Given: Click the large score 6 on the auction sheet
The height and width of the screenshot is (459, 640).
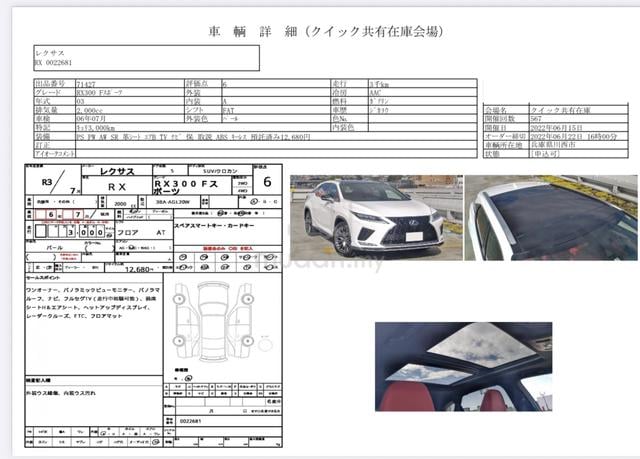Looking at the screenshot, I should click(267, 182).
